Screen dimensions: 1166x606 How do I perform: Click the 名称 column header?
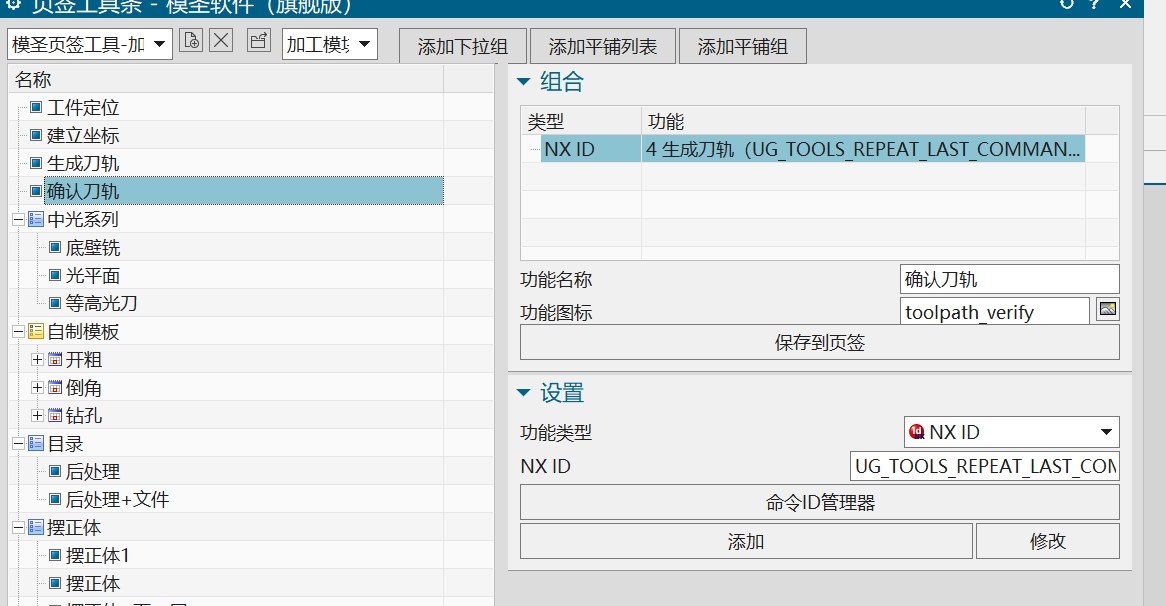click(x=226, y=80)
